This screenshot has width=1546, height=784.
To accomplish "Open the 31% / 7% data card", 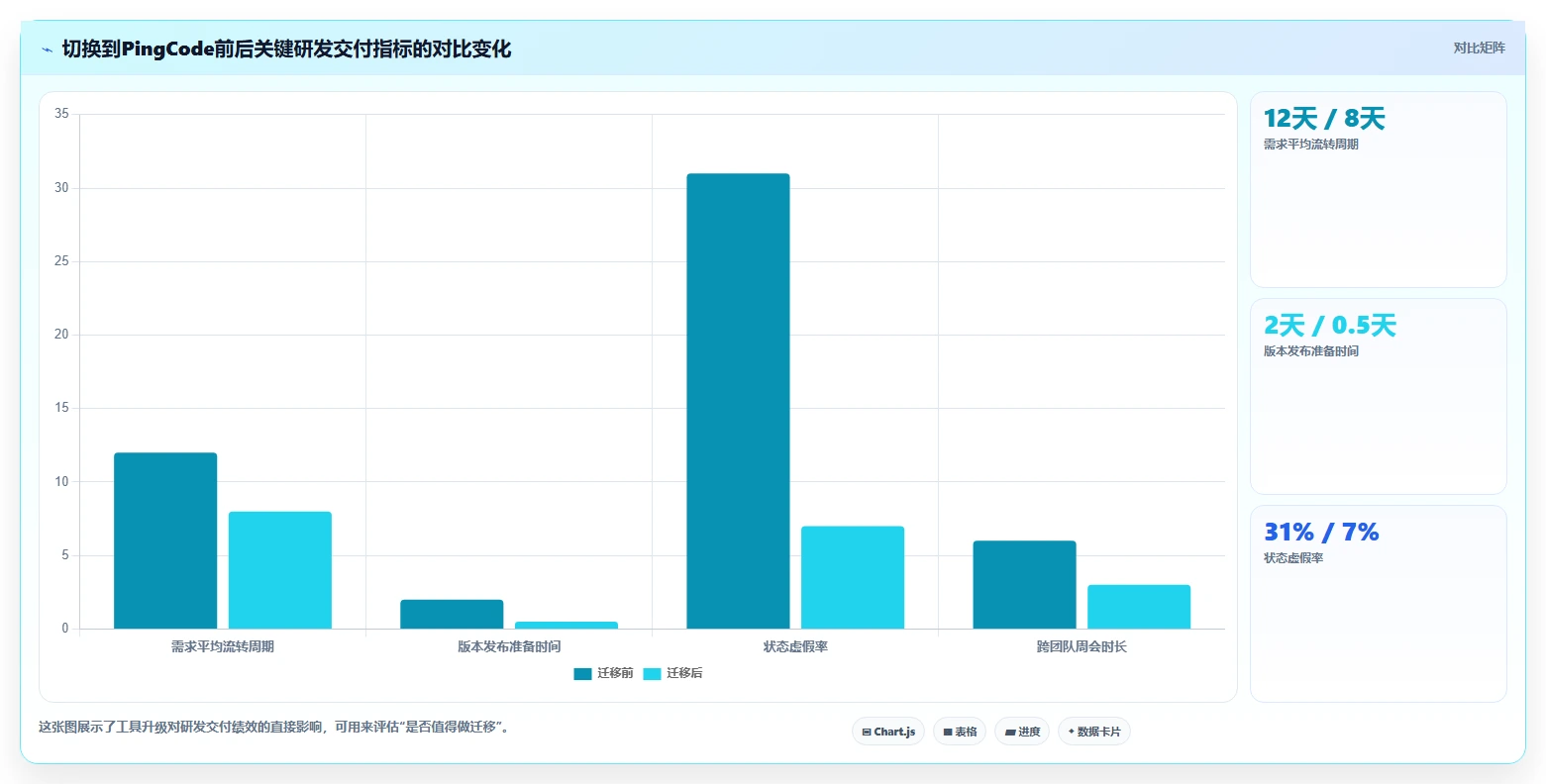I will click(1379, 604).
